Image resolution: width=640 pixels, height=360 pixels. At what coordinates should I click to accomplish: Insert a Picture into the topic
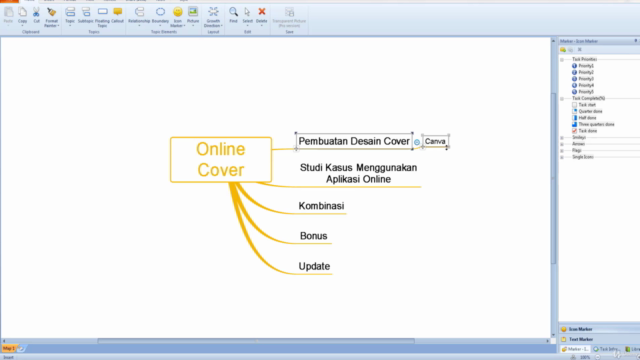point(193,12)
